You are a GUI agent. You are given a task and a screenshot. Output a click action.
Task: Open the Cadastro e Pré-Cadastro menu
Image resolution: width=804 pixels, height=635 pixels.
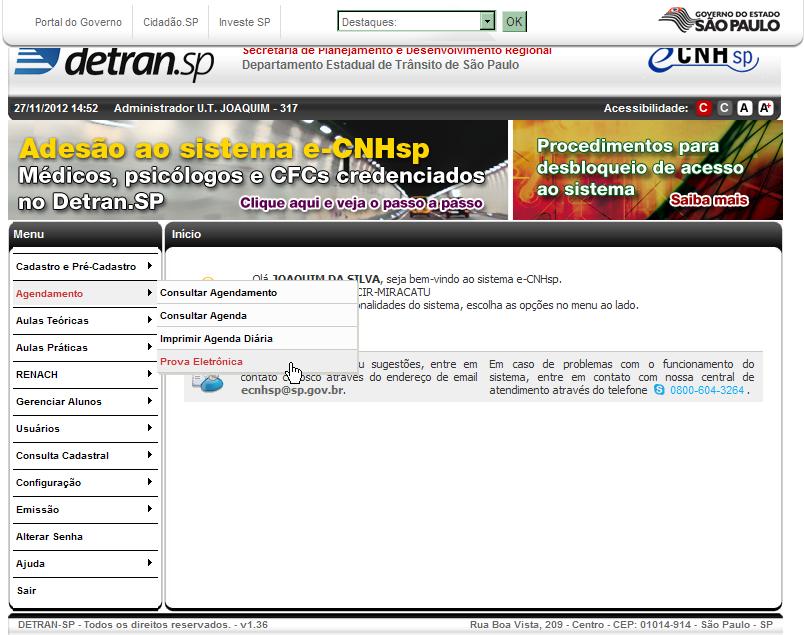[85, 266]
